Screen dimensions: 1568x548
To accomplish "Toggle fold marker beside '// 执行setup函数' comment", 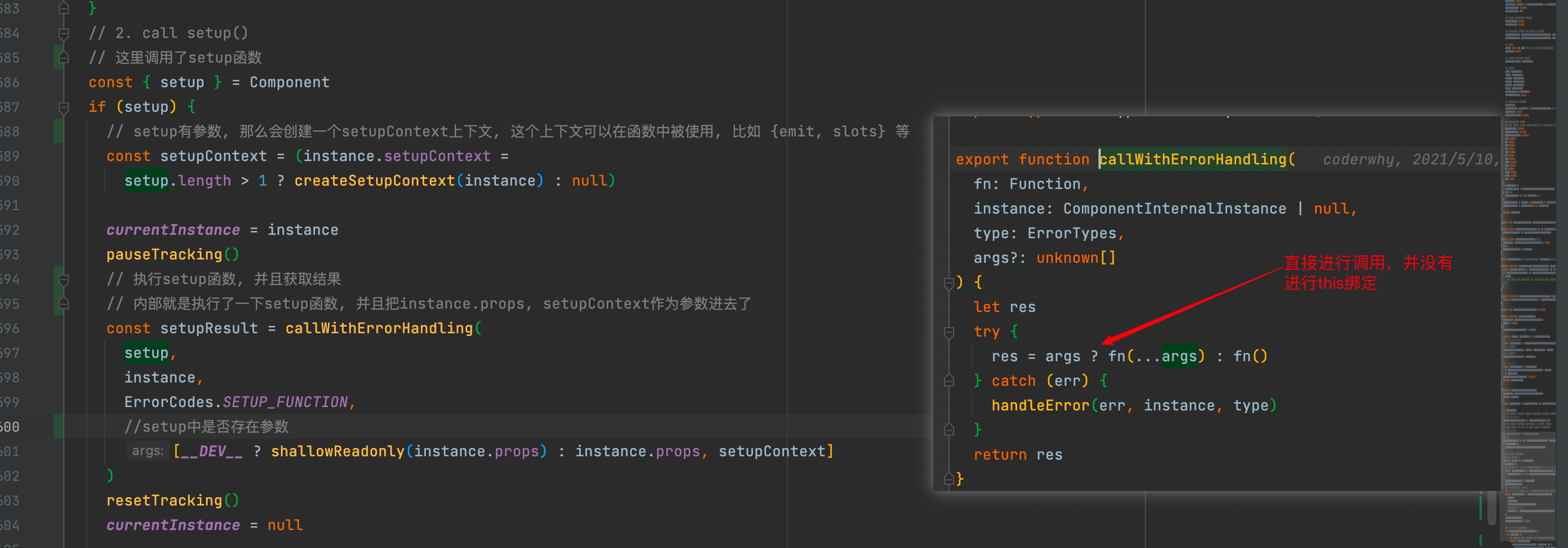I will 63,280.
